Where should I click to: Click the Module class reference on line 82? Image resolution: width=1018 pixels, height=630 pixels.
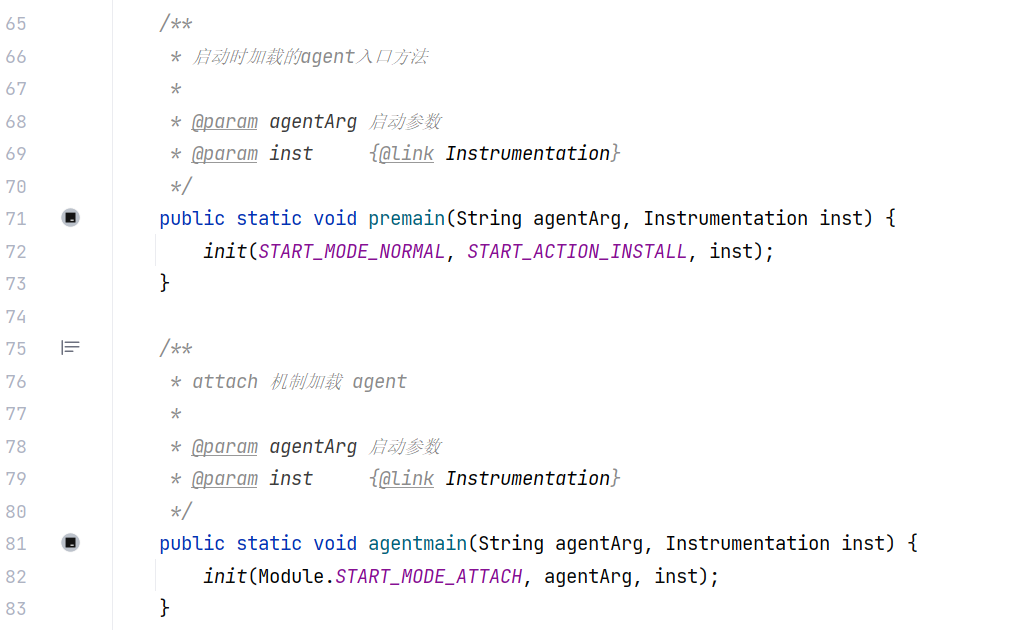[x=291, y=576]
